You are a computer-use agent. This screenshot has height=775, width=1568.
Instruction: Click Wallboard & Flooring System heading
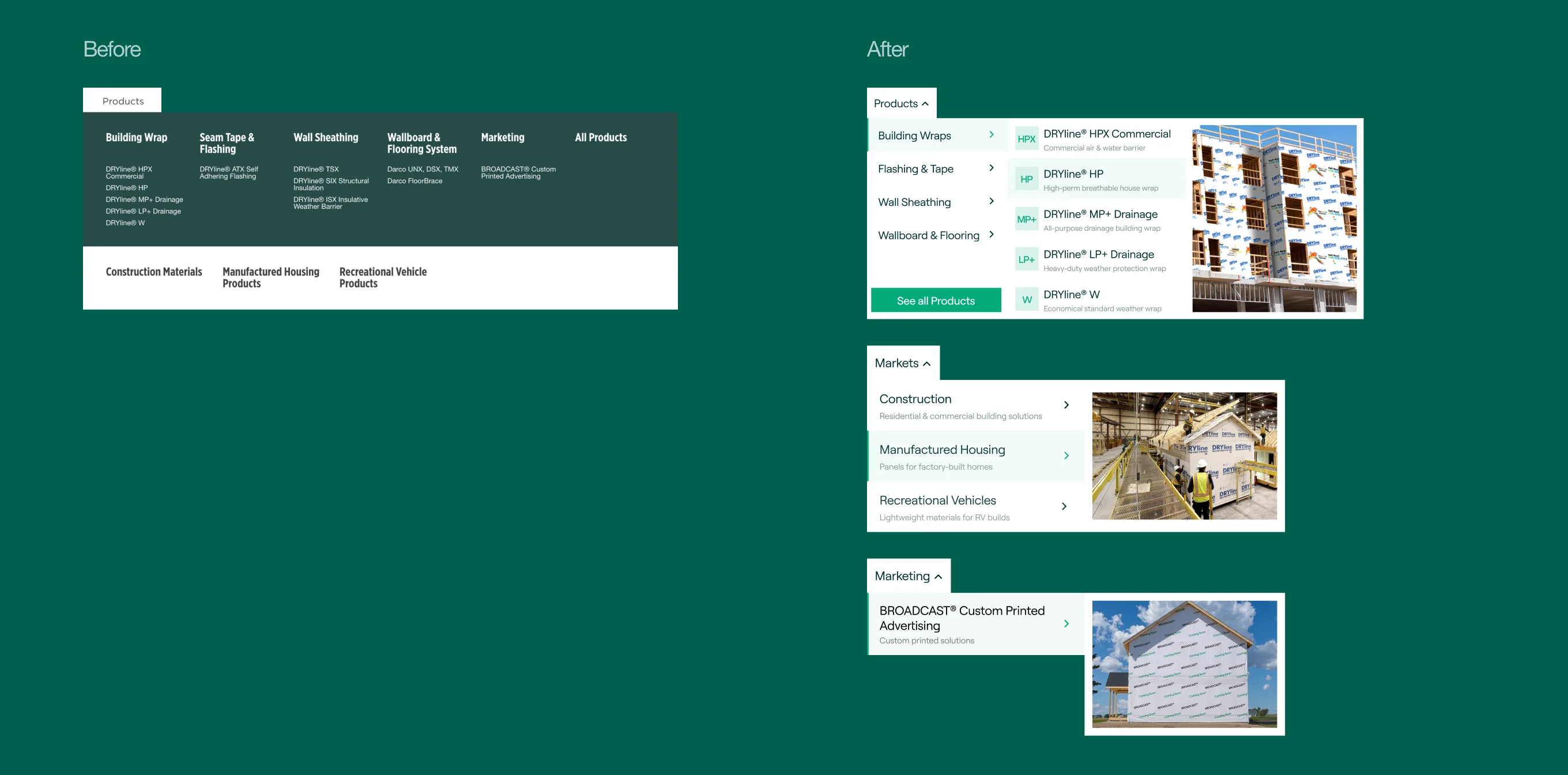(x=422, y=143)
